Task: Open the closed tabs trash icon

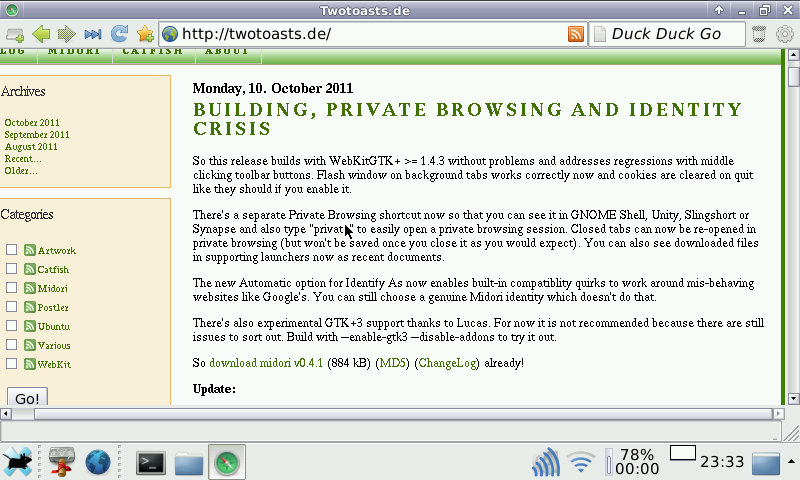Action: pyautogui.click(x=759, y=34)
